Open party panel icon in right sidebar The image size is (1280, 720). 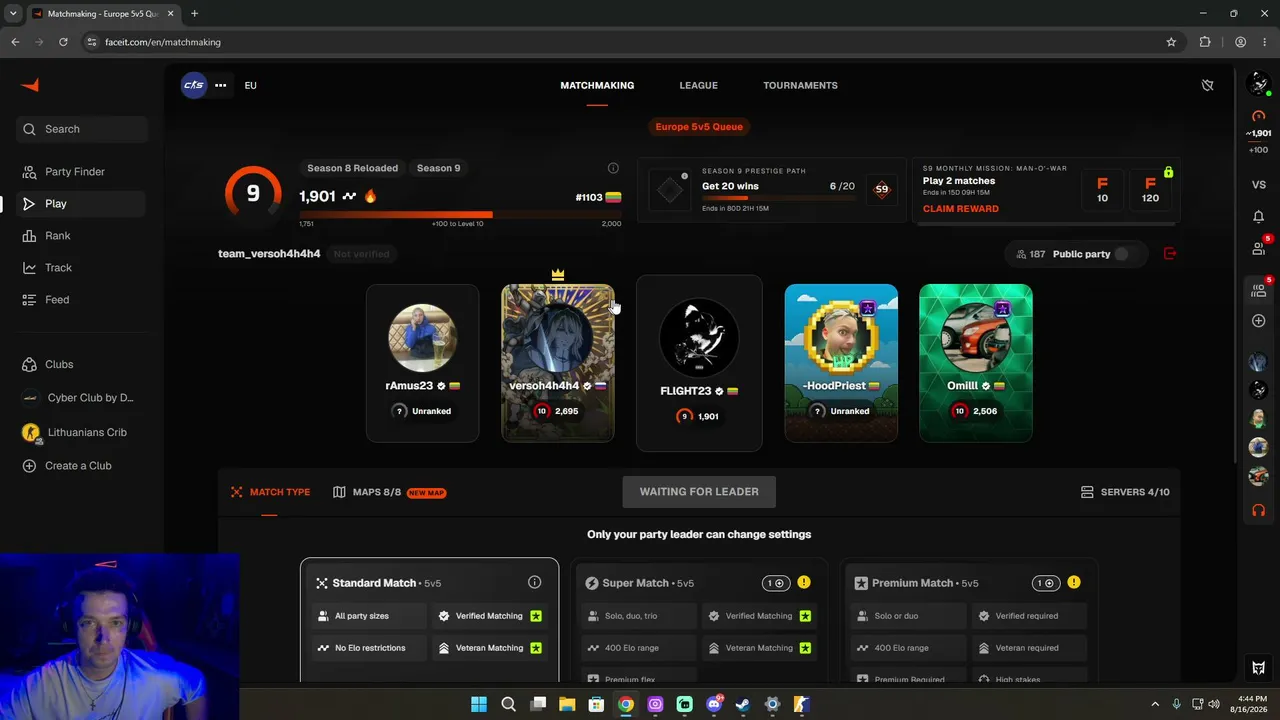click(x=1259, y=290)
